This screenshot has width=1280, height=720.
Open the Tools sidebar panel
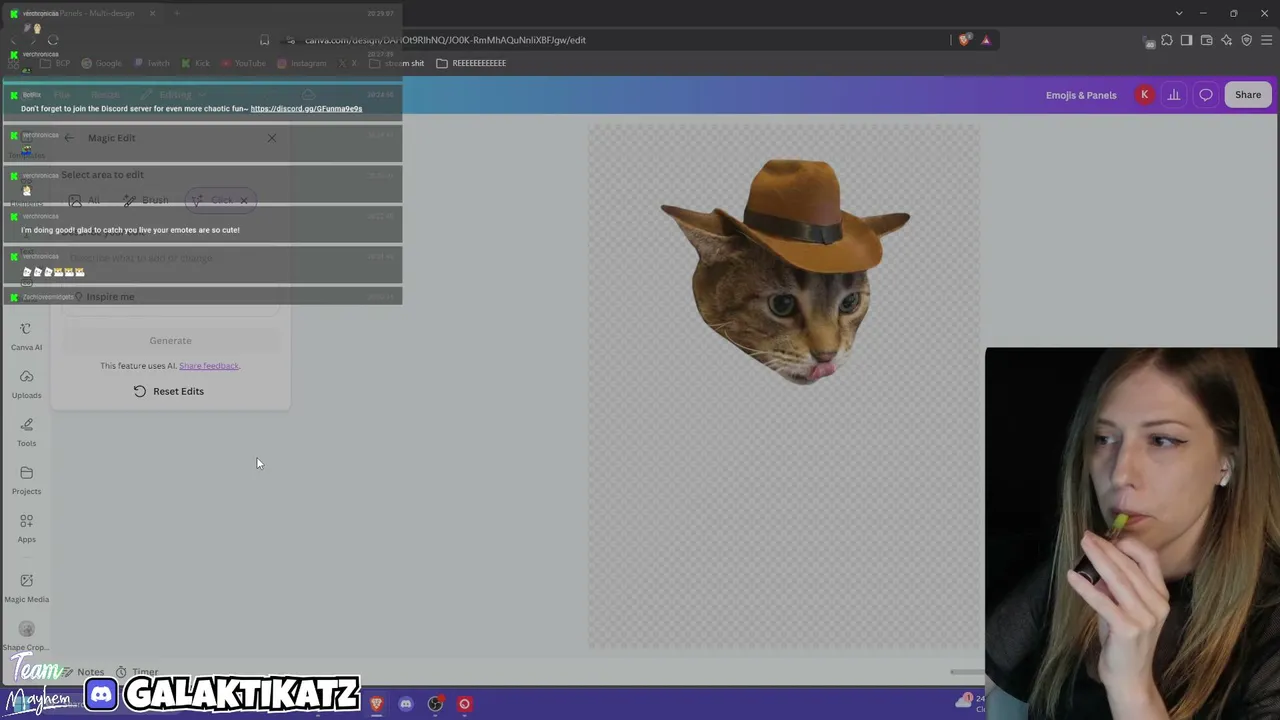pyautogui.click(x=26, y=433)
